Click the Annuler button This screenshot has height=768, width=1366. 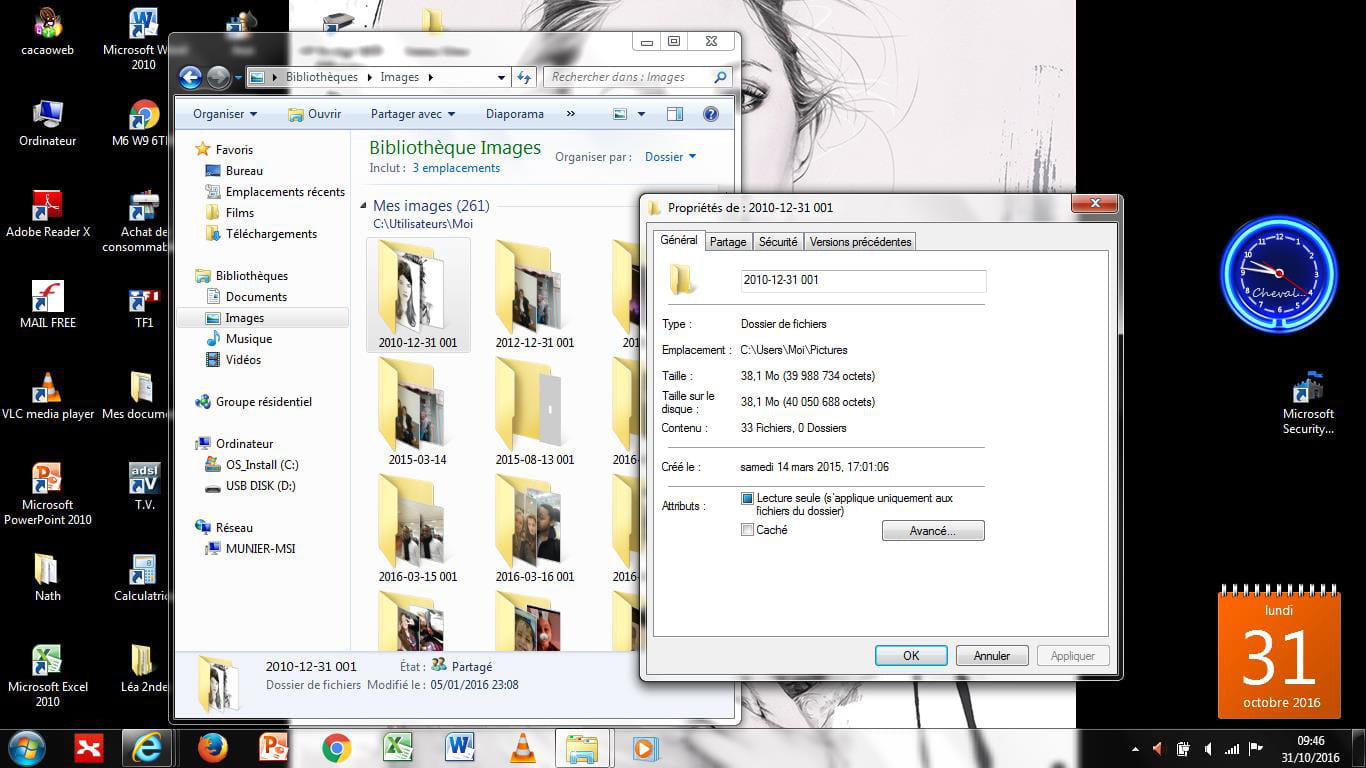[992, 656]
